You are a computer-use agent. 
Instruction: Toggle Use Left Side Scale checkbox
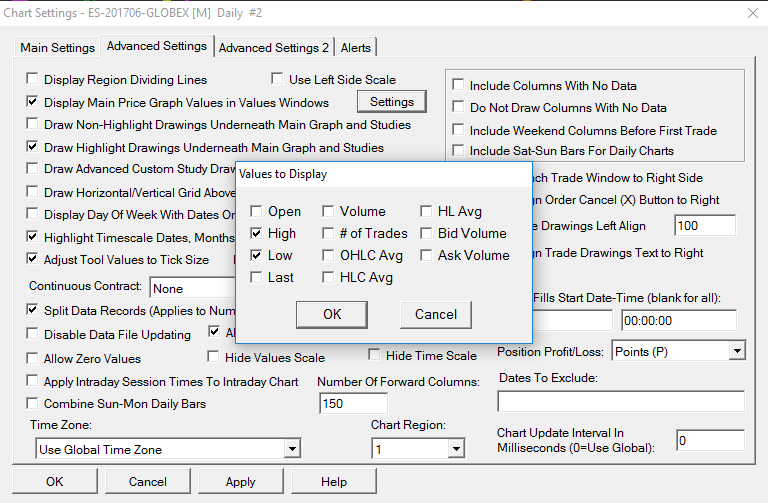277,79
